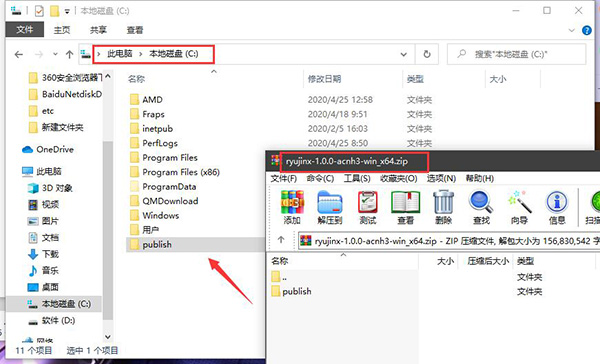
Task: Click the Explorer back arrow
Action: (18, 54)
